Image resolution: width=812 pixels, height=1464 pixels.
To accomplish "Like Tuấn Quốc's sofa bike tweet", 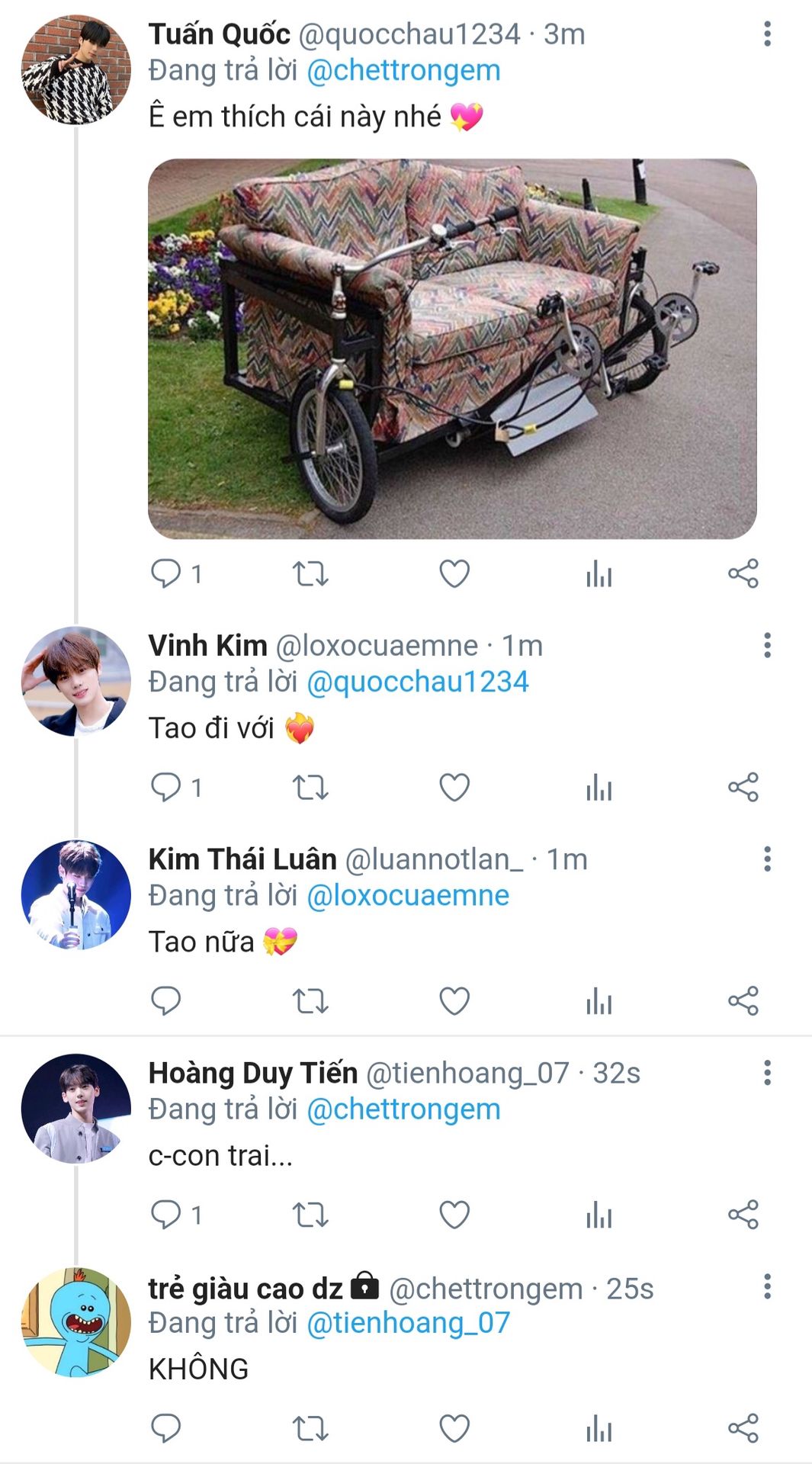I will pos(454,573).
